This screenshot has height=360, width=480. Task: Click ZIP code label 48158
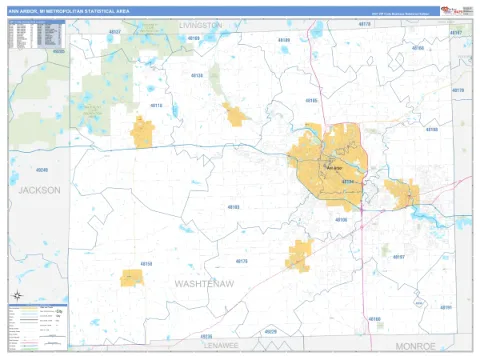[146, 264]
